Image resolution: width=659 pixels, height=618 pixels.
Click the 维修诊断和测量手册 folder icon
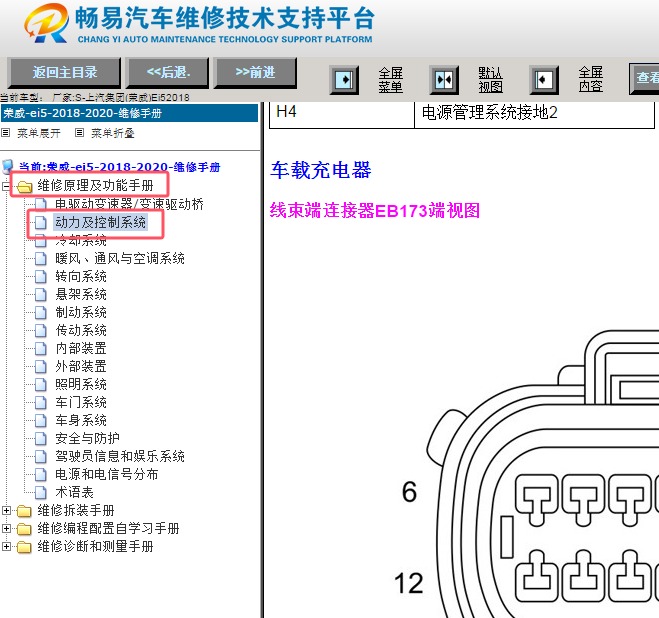(x=24, y=547)
